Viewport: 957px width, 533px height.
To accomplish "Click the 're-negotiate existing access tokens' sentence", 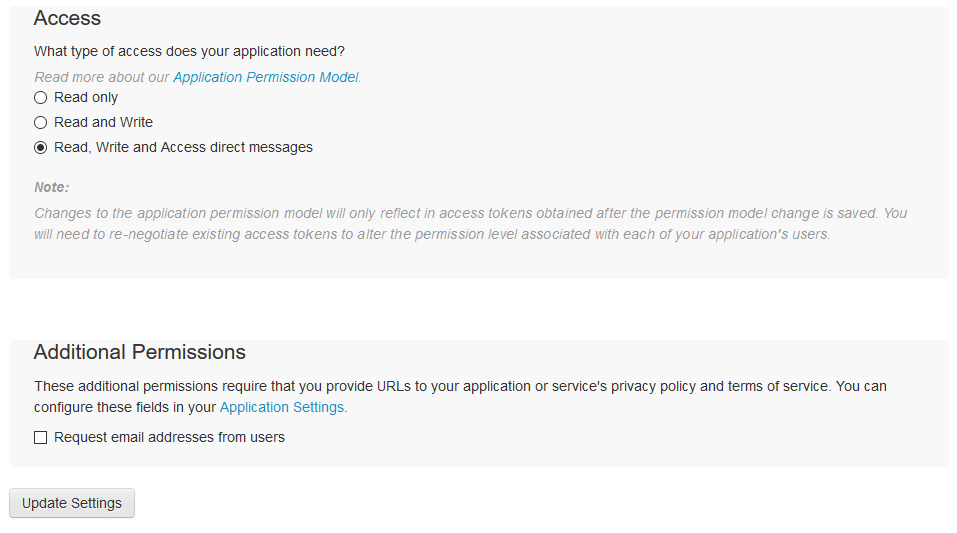I will 430,235.
